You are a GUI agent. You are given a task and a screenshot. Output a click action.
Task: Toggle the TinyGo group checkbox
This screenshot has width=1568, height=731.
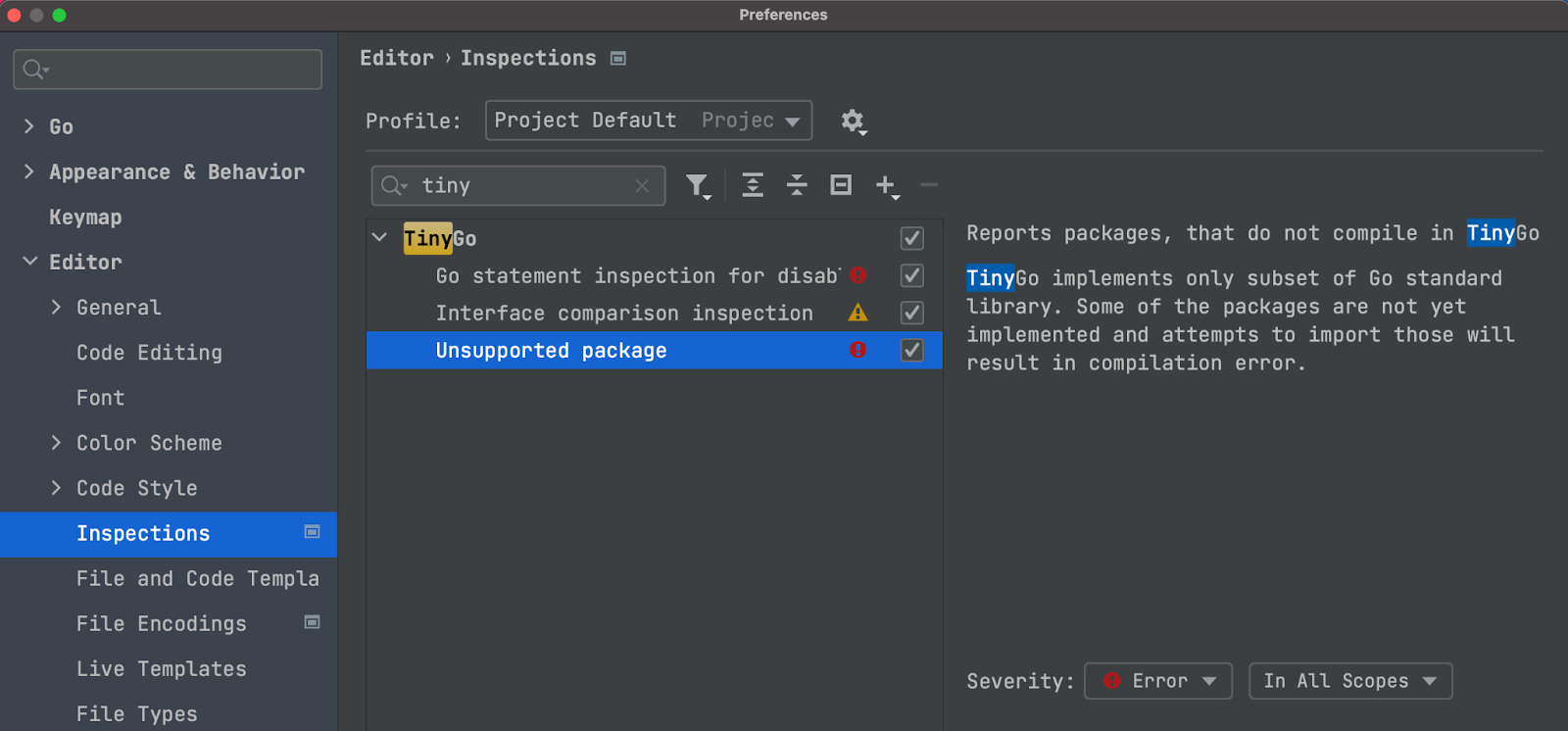coord(911,238)
